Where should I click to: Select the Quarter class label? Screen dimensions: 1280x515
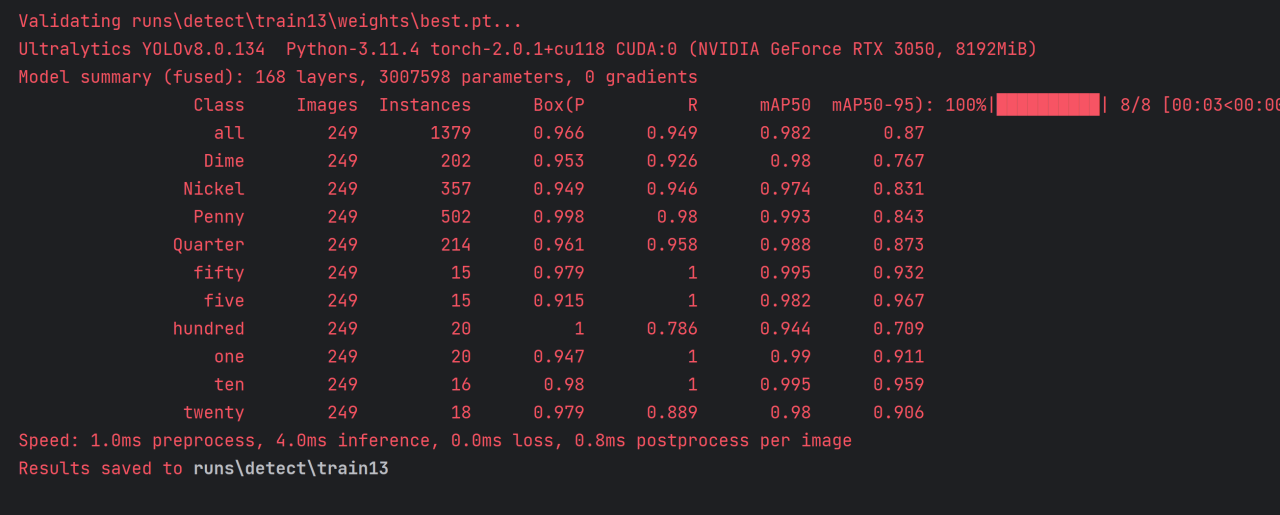tap(208, 245)
